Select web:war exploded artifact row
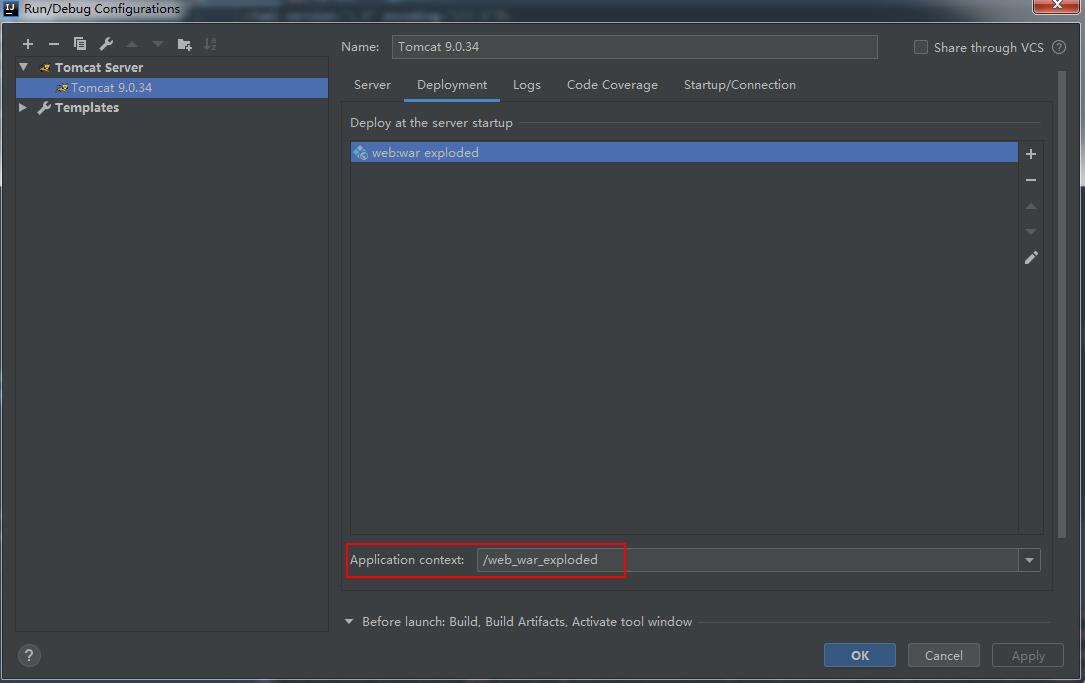The width and height of the screenshot is (1085, 683). tap(684, 152)
